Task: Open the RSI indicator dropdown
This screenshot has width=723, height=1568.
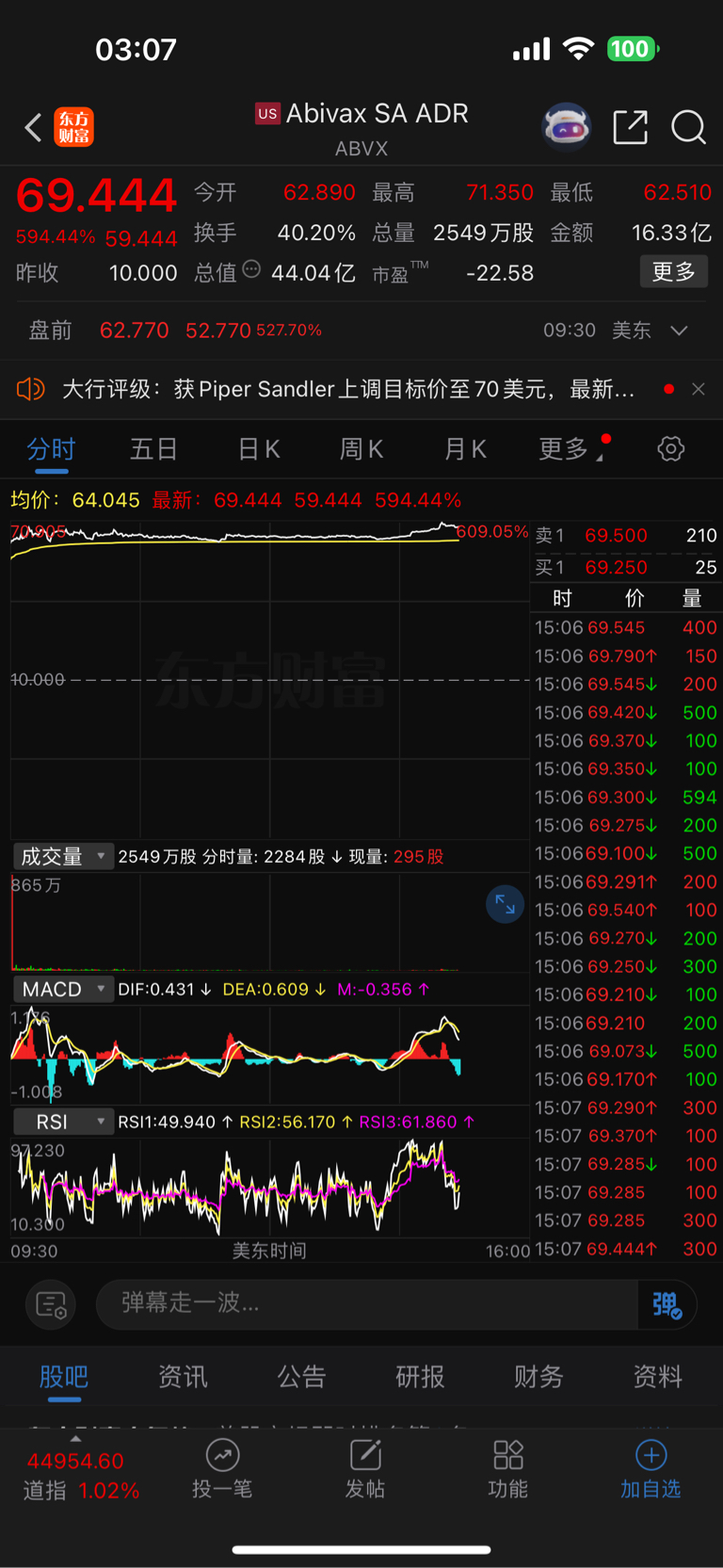Action: pyautogui.click(x=63, y=1122)
